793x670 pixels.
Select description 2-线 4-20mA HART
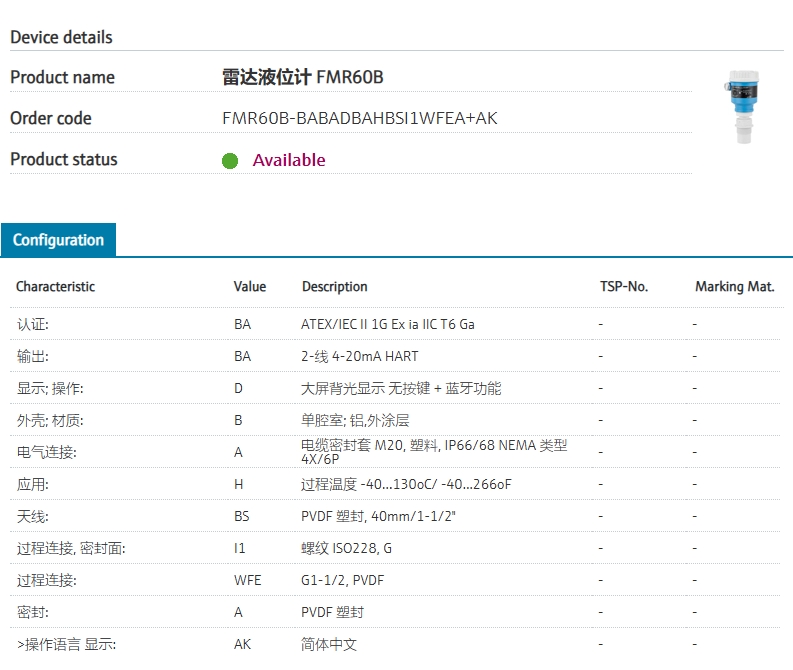[x=360, y=356]
